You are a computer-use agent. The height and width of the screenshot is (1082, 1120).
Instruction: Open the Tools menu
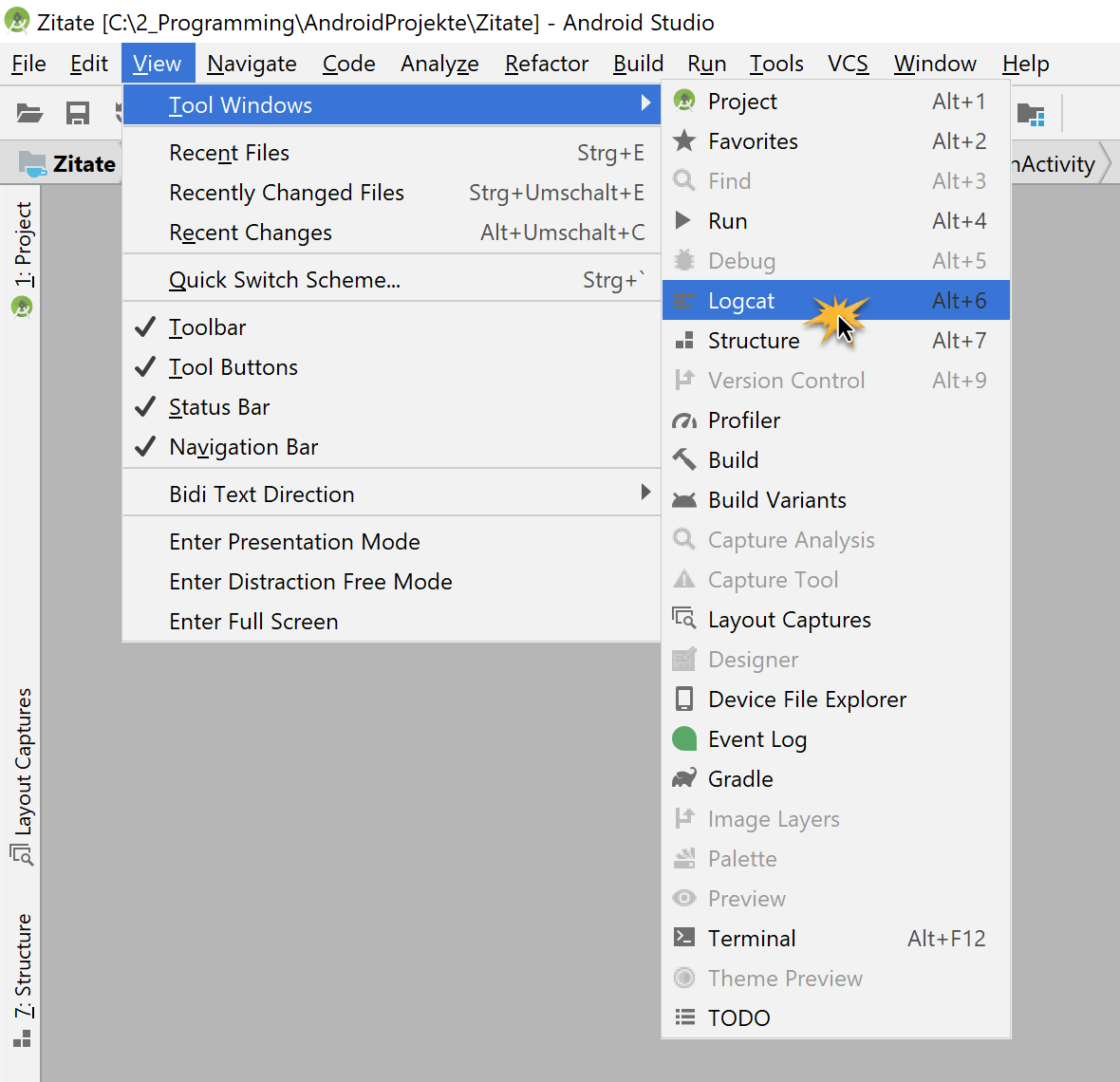pos(776,64)
